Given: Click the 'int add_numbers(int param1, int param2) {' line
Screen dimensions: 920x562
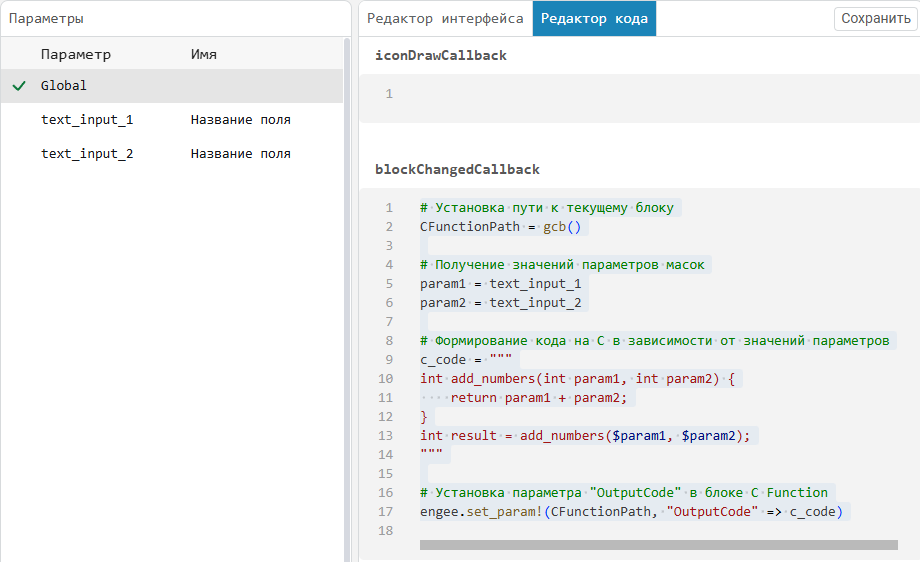Looking at the screenshot, I should (577, 379).
